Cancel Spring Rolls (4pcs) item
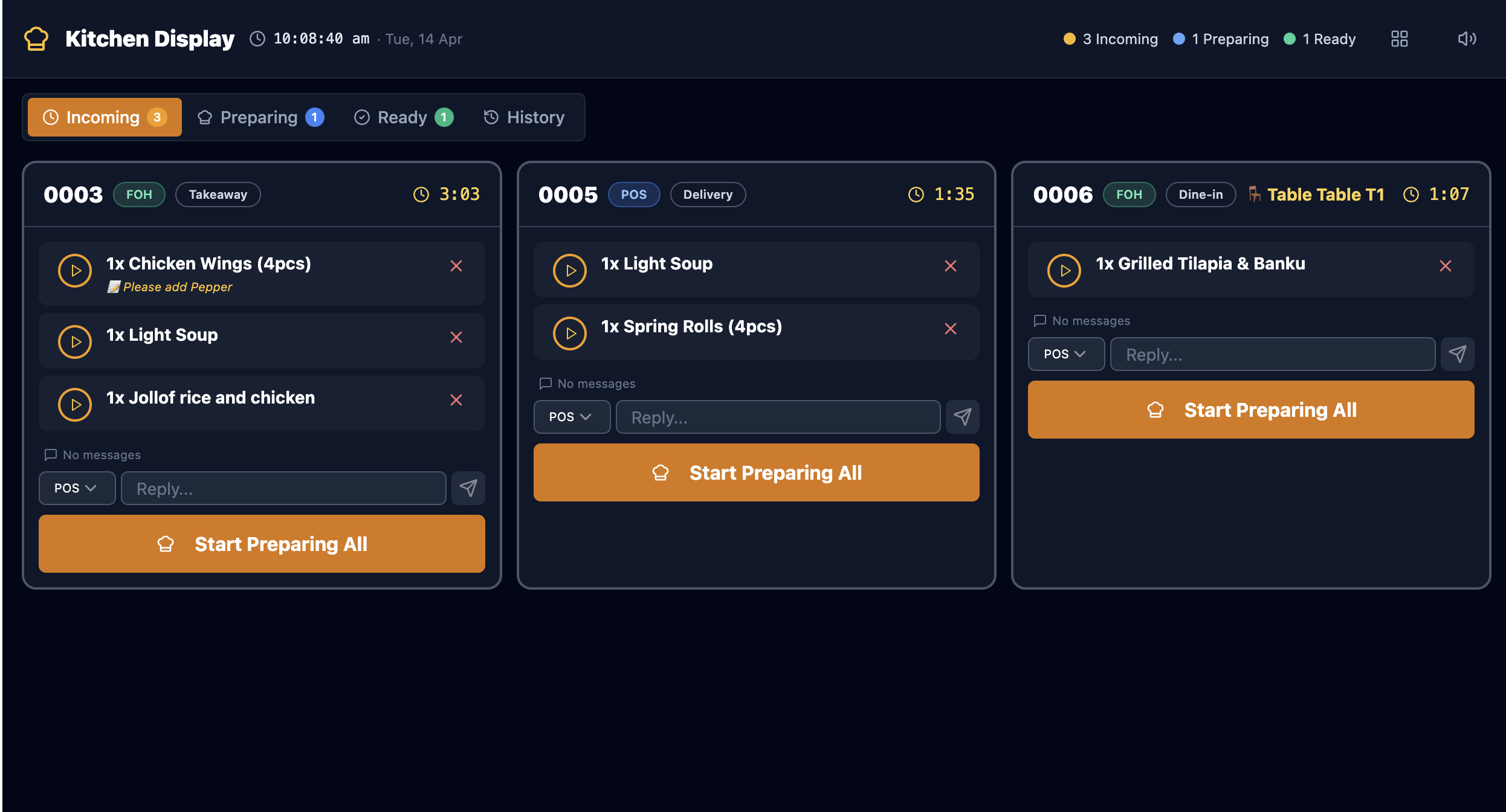 [x=951, y=329]
